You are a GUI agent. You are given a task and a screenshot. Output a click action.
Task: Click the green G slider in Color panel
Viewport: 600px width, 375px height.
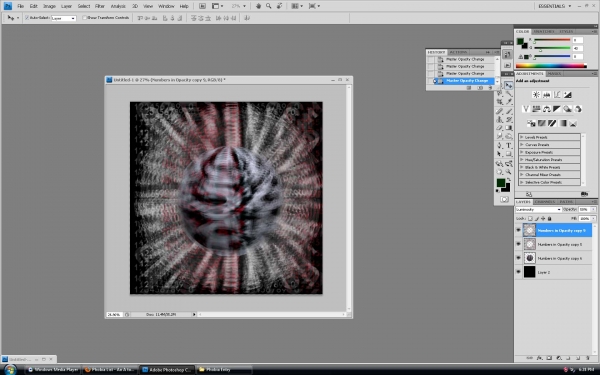click(x=553, y=48)
